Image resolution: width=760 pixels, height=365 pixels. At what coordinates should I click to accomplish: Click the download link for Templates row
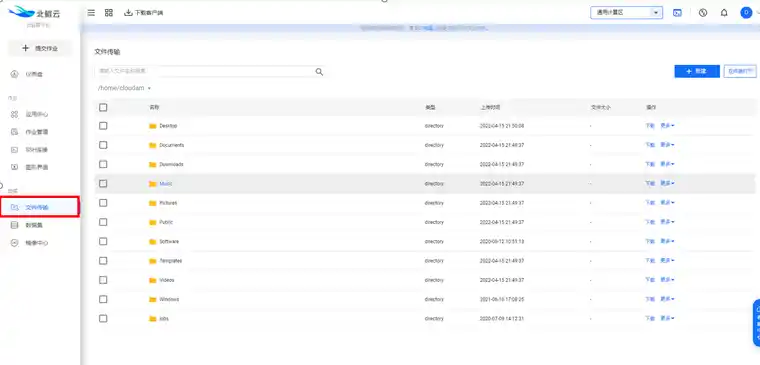[x=650, y=261]
